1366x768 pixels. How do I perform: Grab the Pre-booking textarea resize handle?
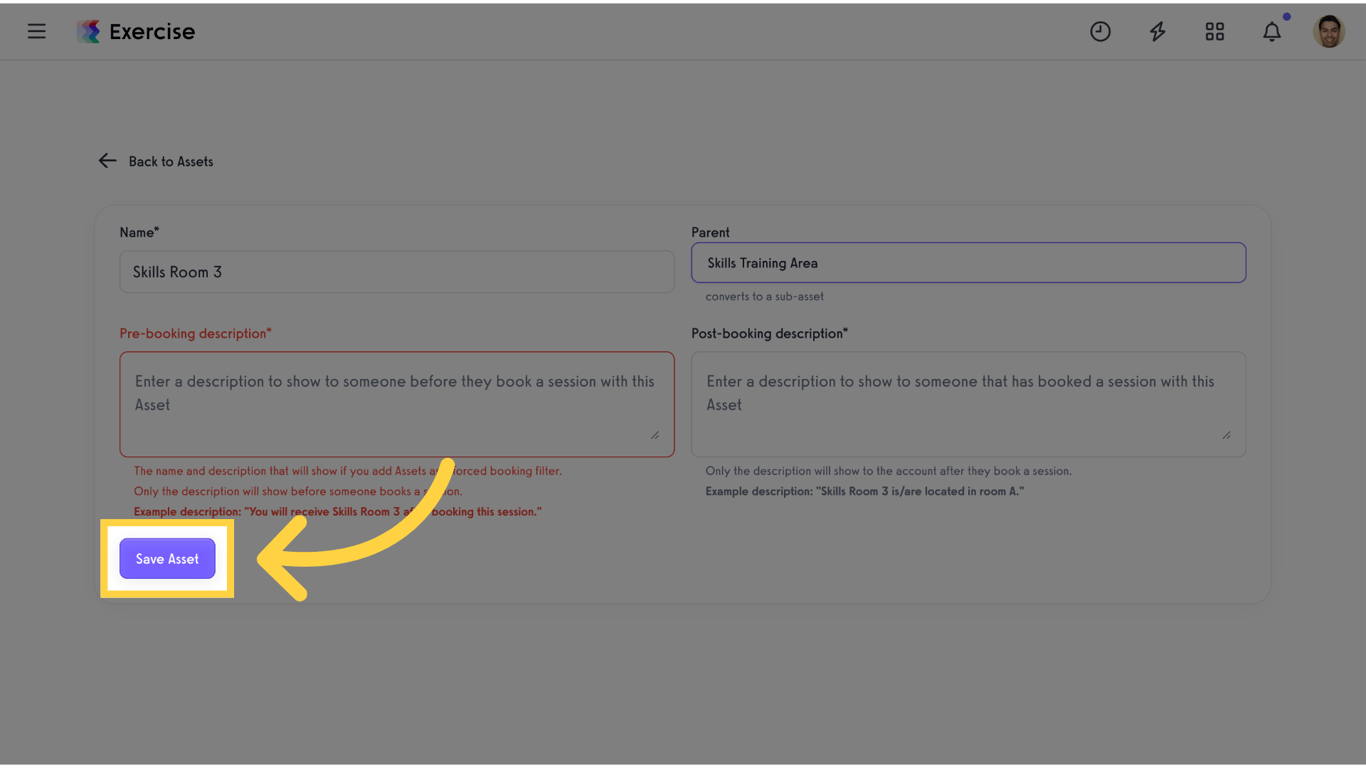[x=655, y=435]
